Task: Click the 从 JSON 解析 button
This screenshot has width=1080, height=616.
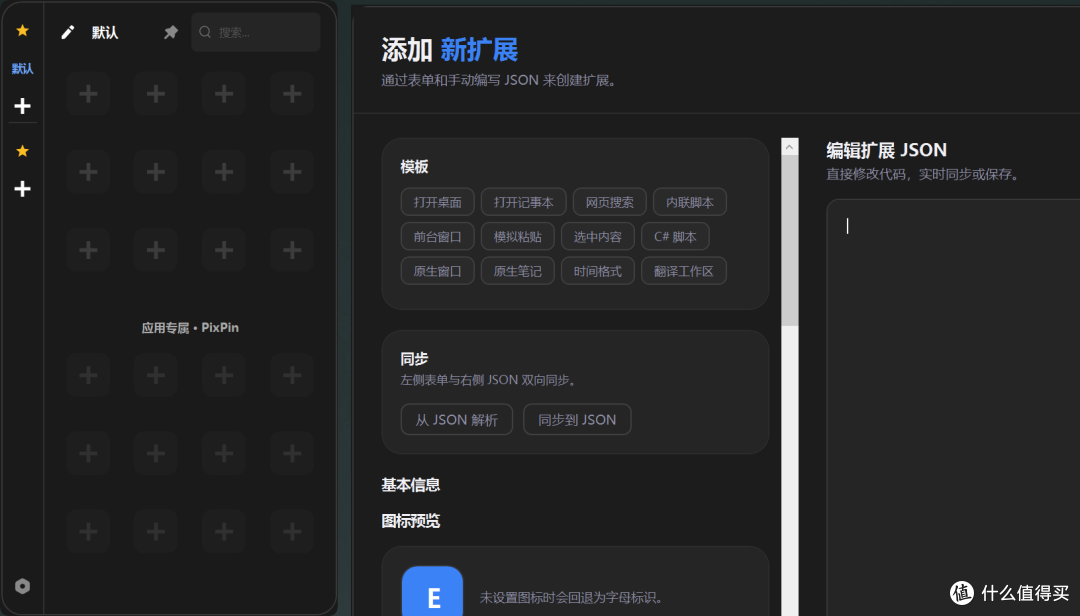Action: pyautogui.click(x=457, y=420)
